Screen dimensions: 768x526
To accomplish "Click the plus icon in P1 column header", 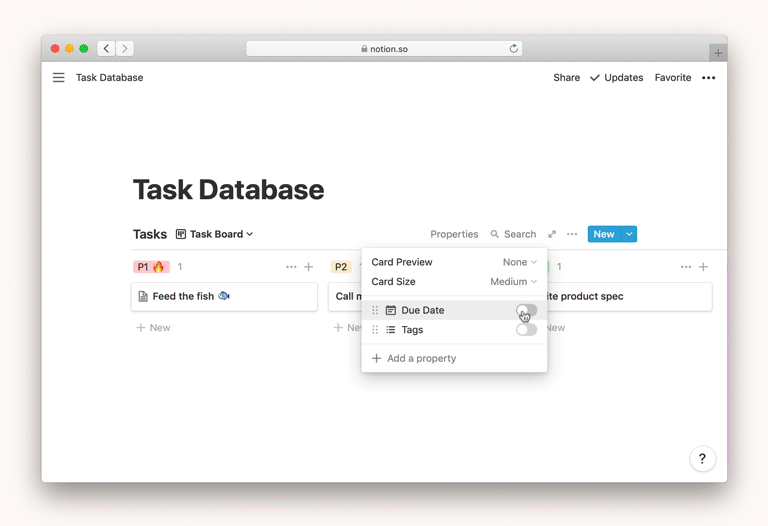I will 309,267.
